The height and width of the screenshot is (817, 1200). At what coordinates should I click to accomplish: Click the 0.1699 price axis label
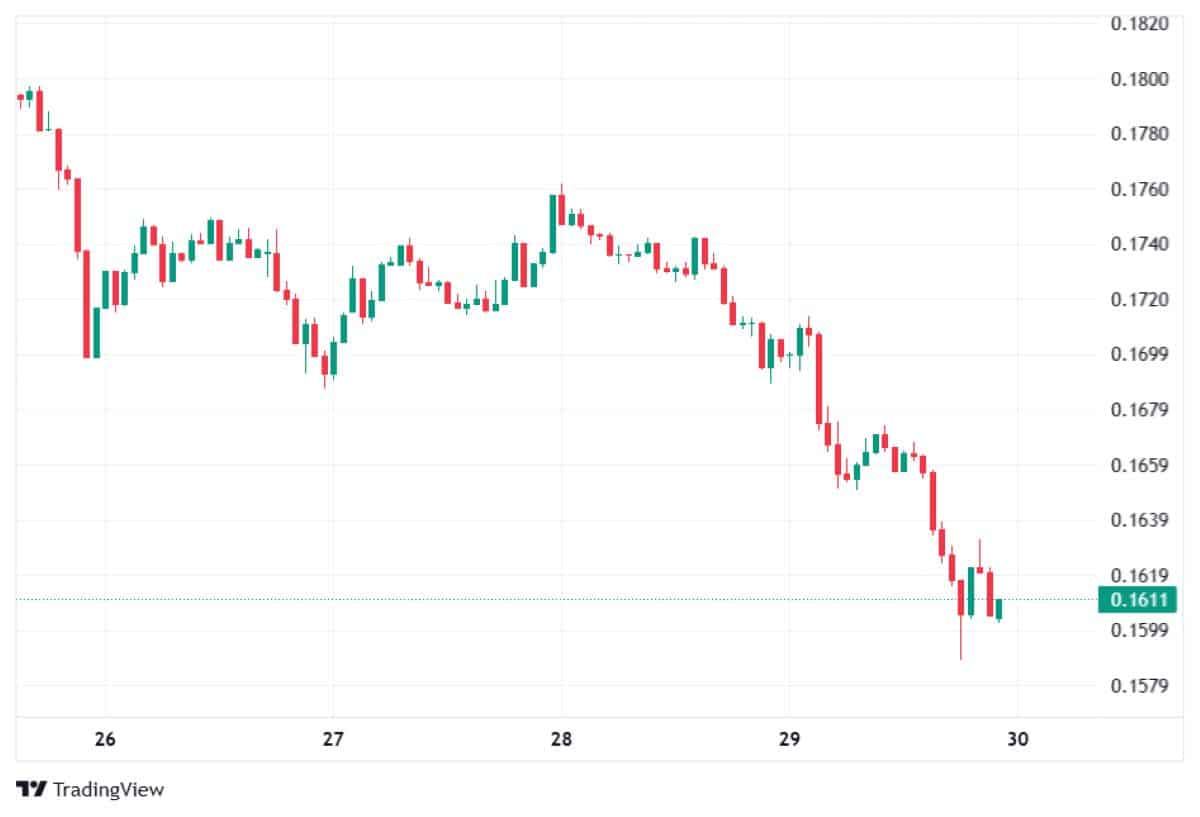tap(1140, 354)
